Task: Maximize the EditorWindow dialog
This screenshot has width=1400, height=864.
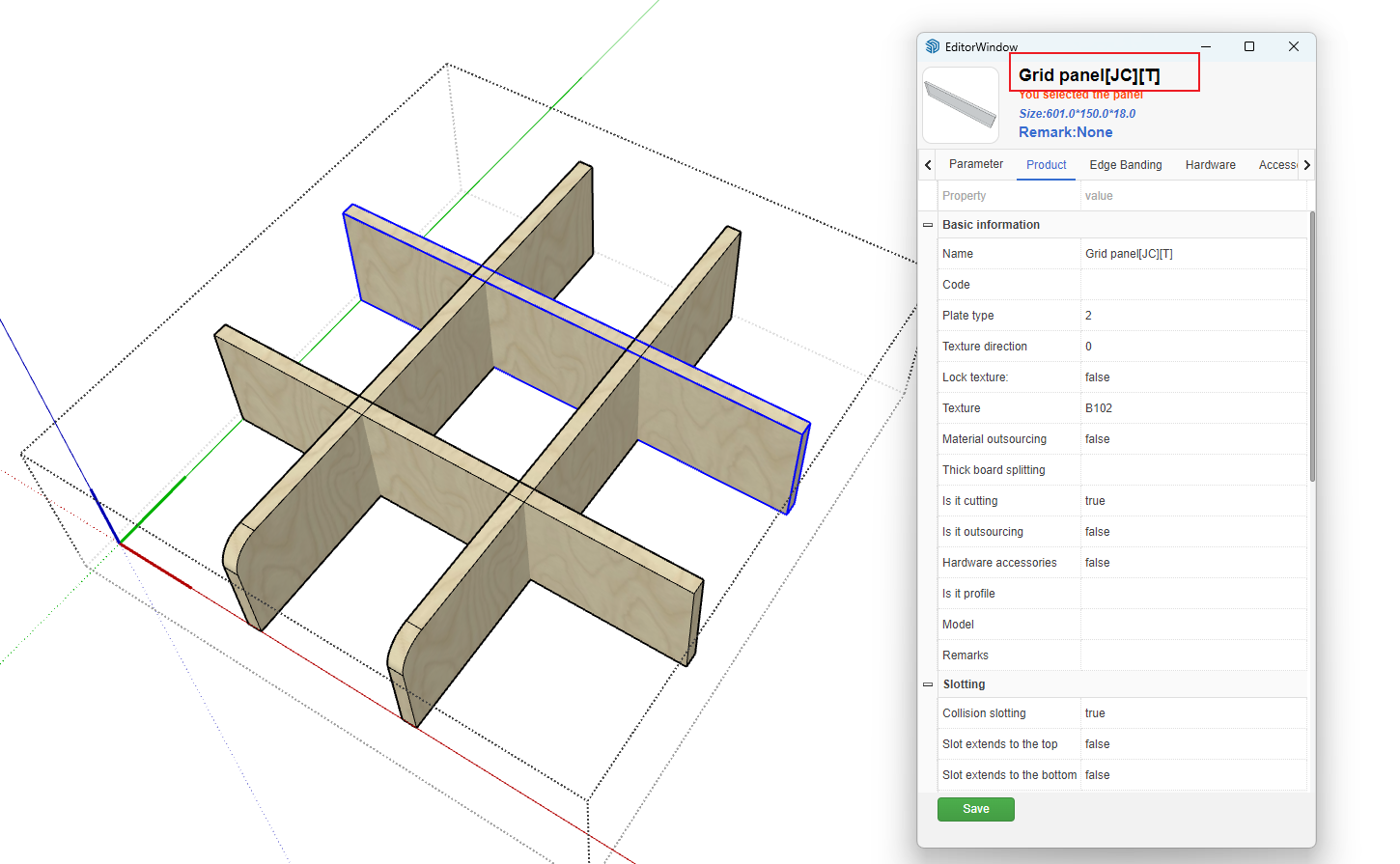Action: (x=1249, y=46)
